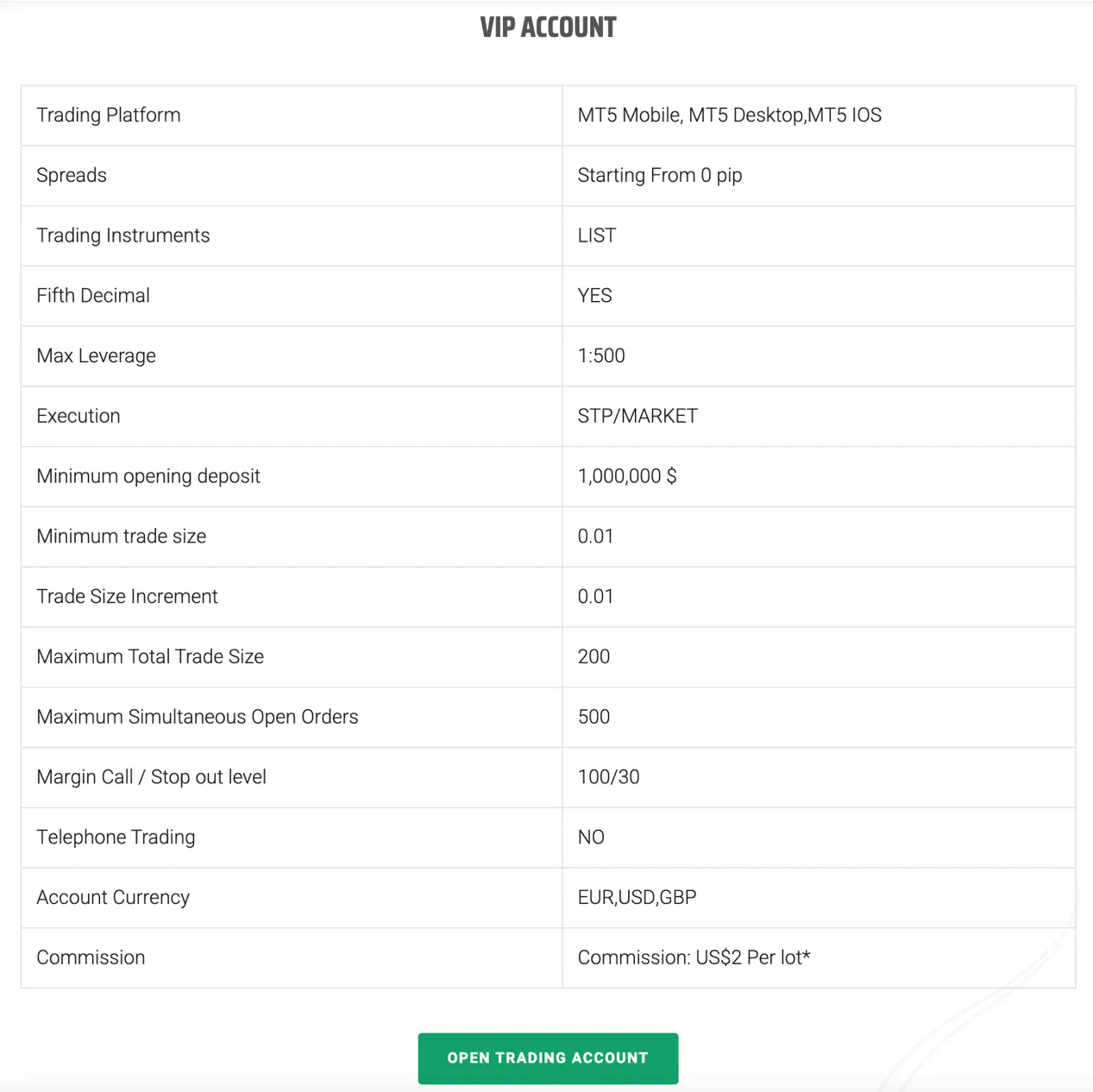Click the Starting From 0 pip value
Image resolution: width=1093 pixels, height=1092 pixels.
(660, 175)
